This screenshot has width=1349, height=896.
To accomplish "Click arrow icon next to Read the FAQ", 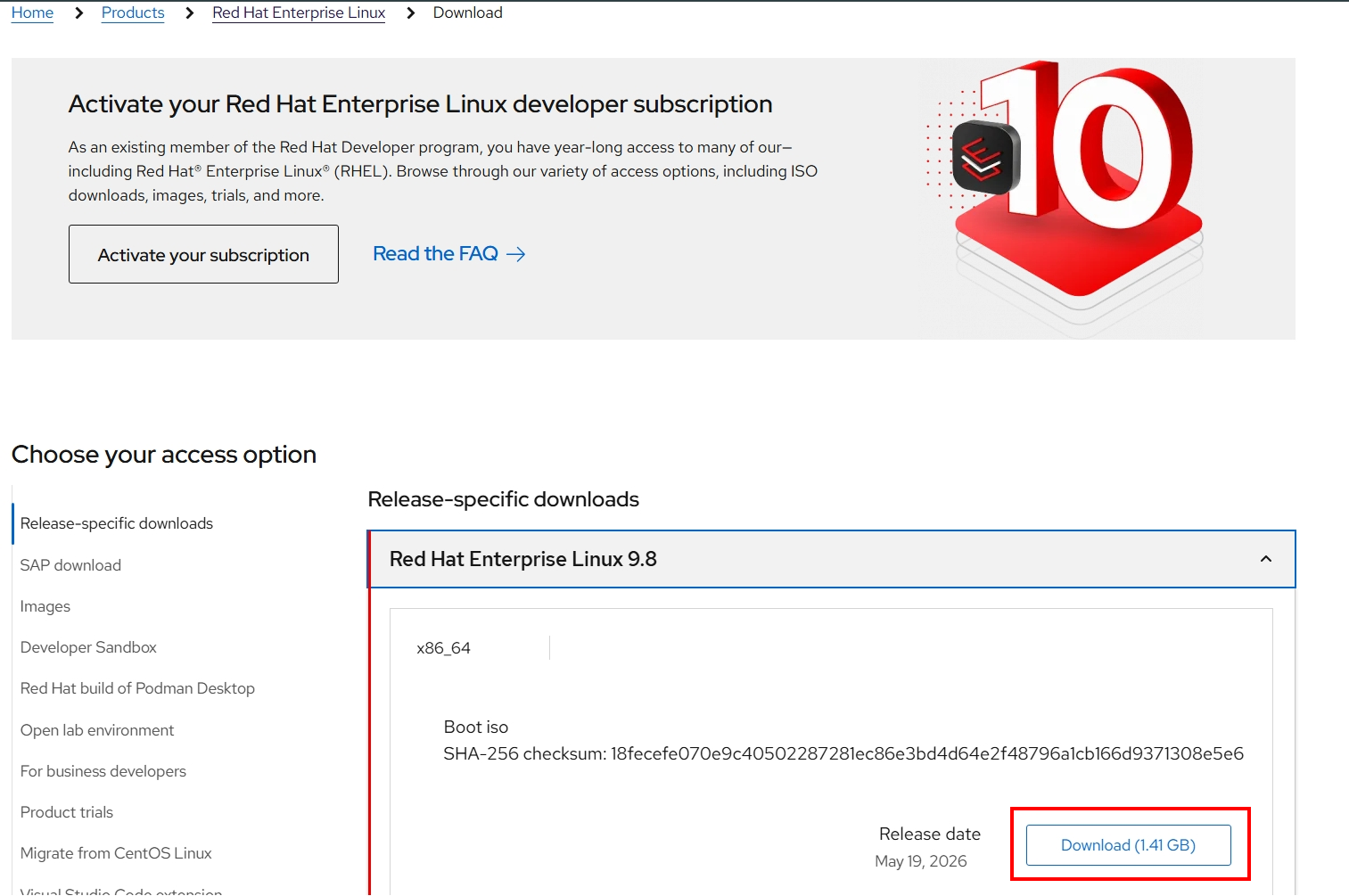I will tap(516, 255).
